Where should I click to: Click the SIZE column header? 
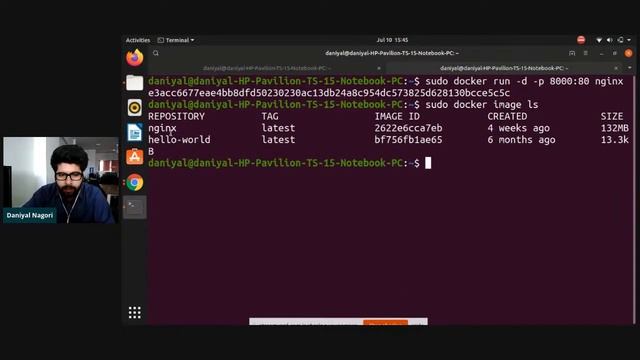[x=612, y=116]
